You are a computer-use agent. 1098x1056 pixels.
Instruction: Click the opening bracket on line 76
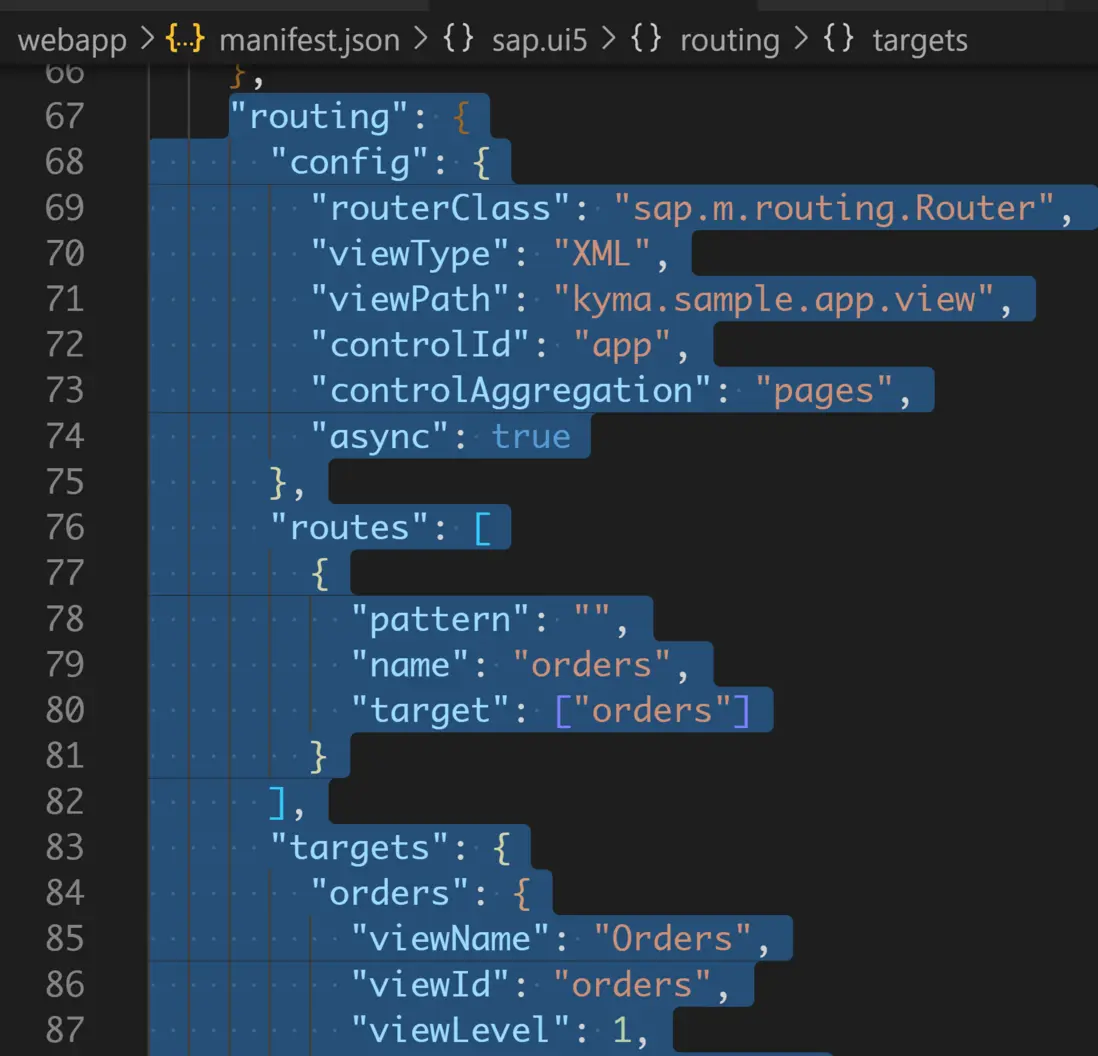(482, 528)
